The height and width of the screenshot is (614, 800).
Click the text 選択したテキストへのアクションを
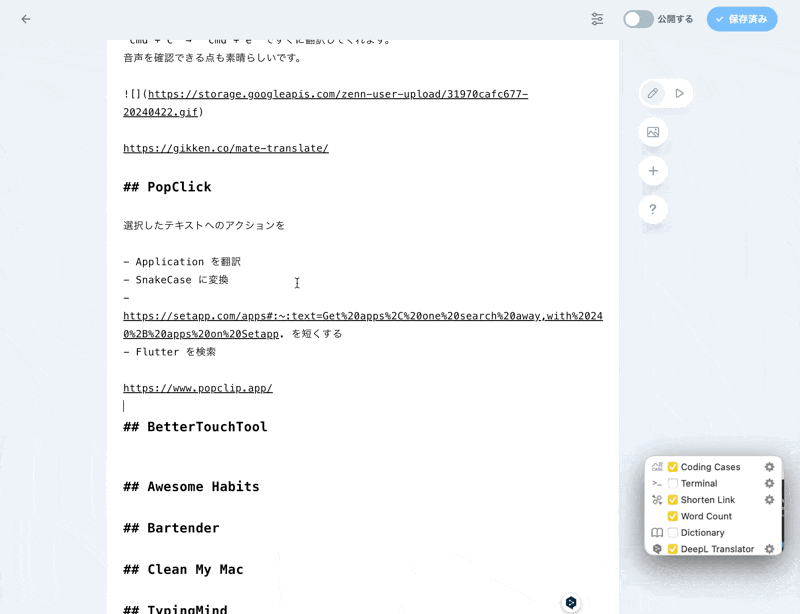coord(204,226)
